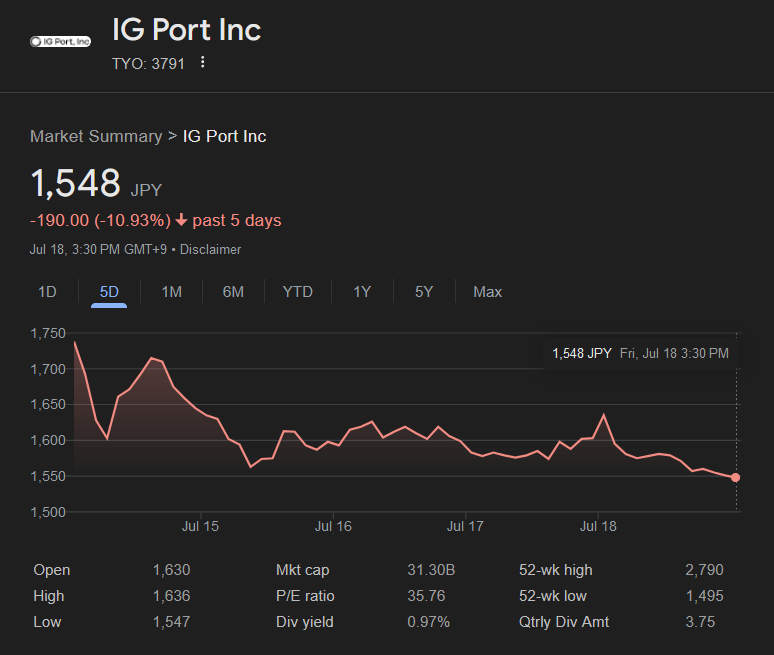Screen dimensions: 774x655
Task: Click the 1,550 y-axis label
Action: point(48,476)
